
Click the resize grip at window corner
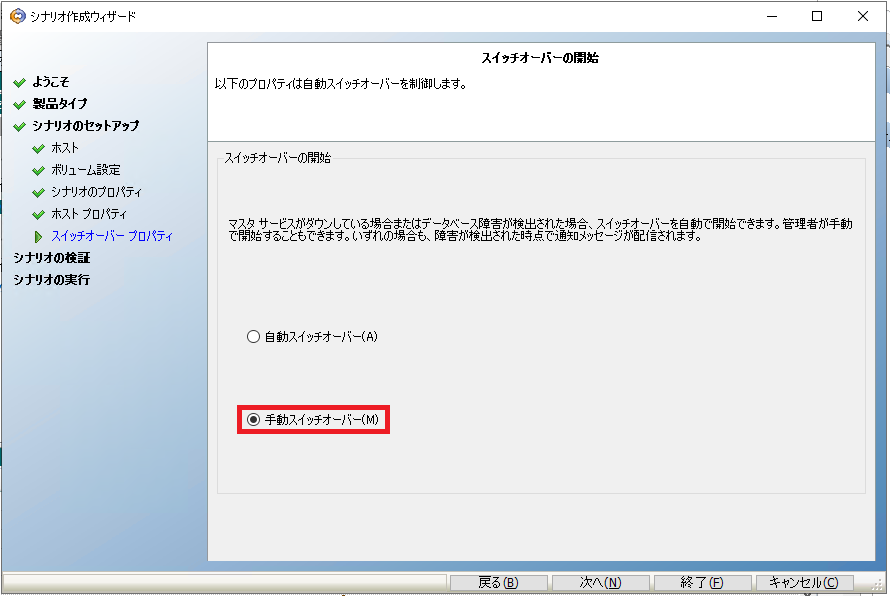click(x=878, y=586)
